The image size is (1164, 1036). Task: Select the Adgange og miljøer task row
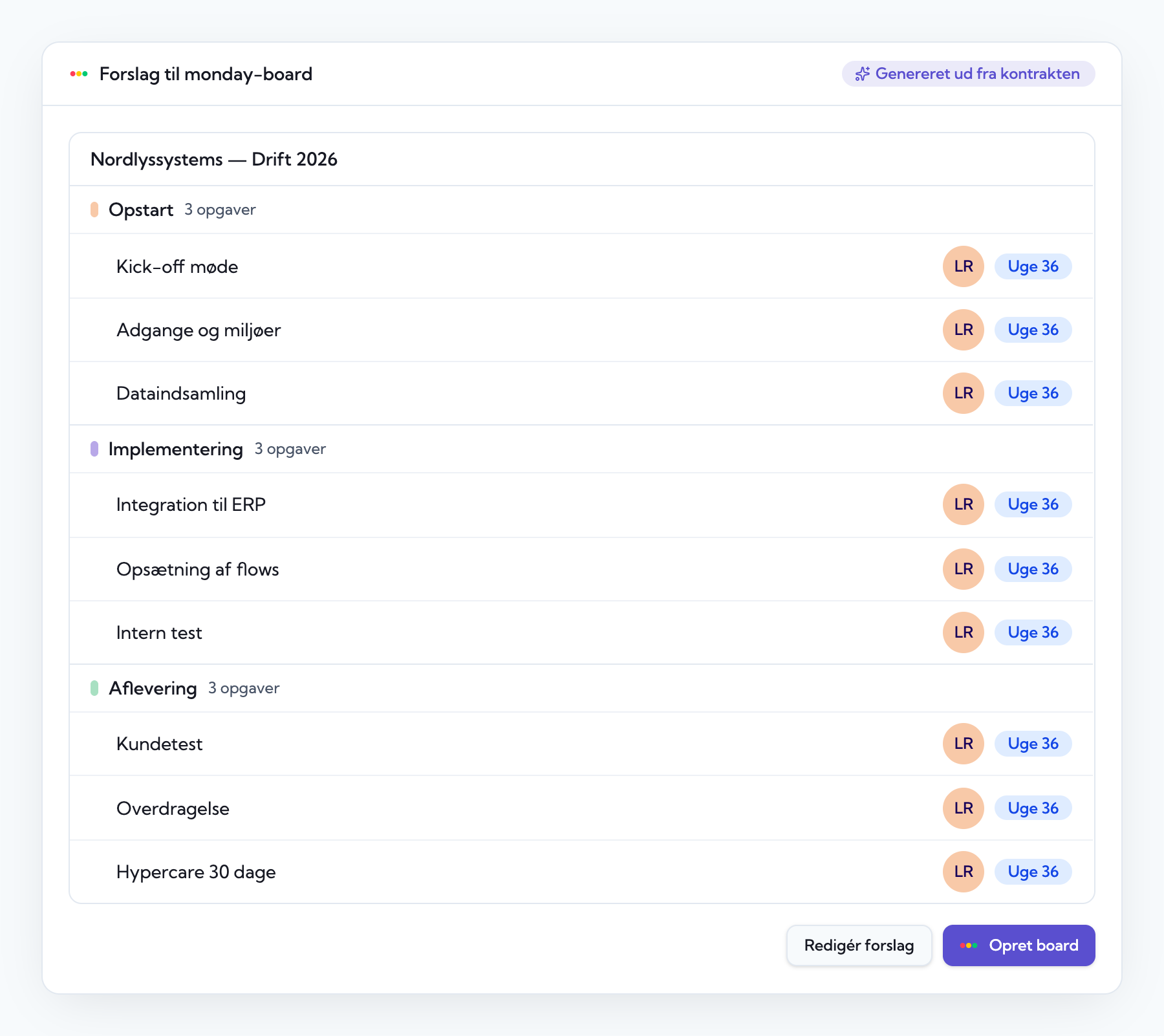coord(581,330)
